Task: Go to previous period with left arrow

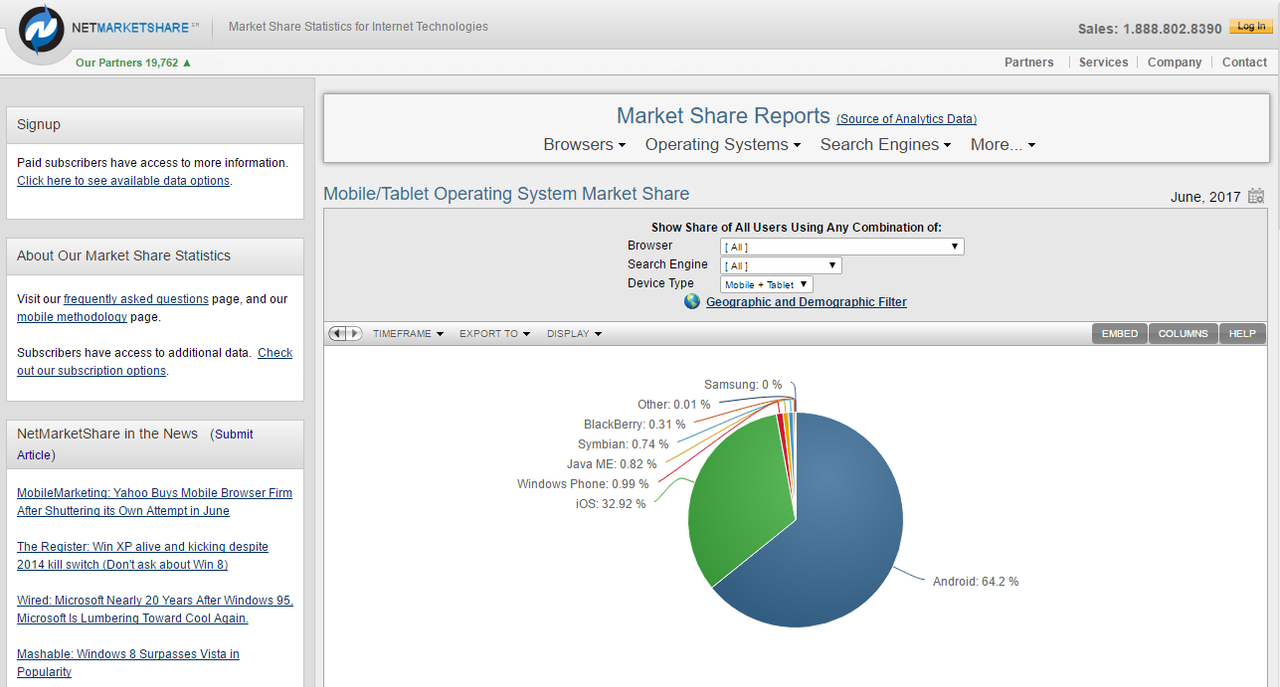Action: [x=337, y=333]
